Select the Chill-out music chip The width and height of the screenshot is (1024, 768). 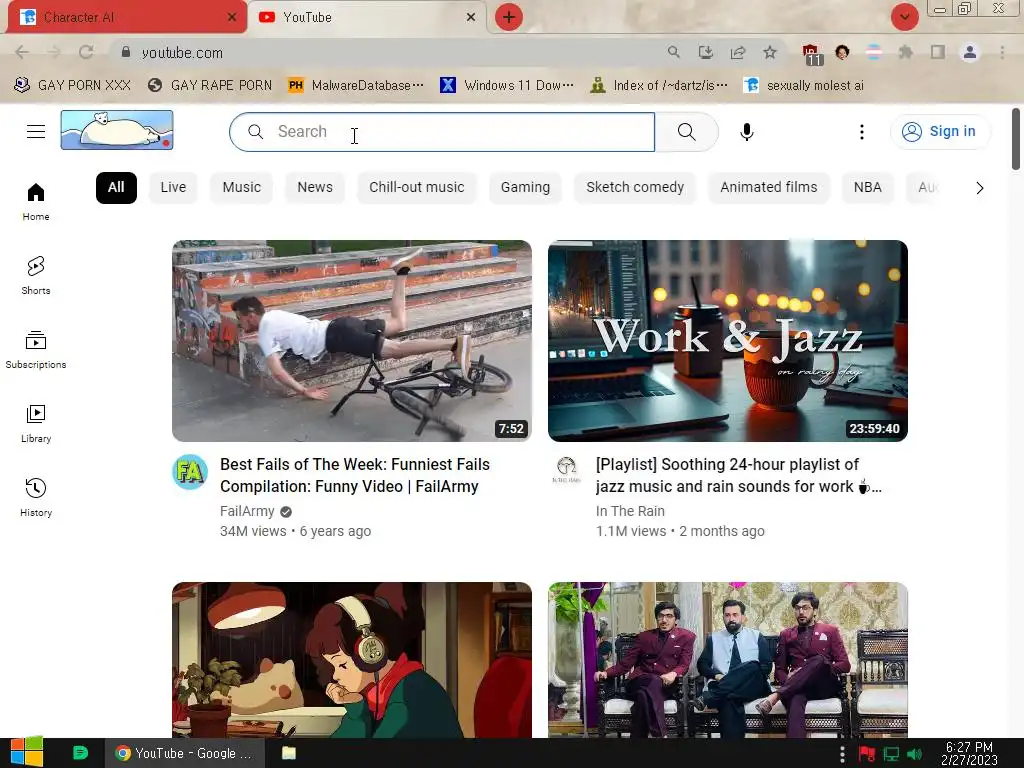tap(417, 187)
